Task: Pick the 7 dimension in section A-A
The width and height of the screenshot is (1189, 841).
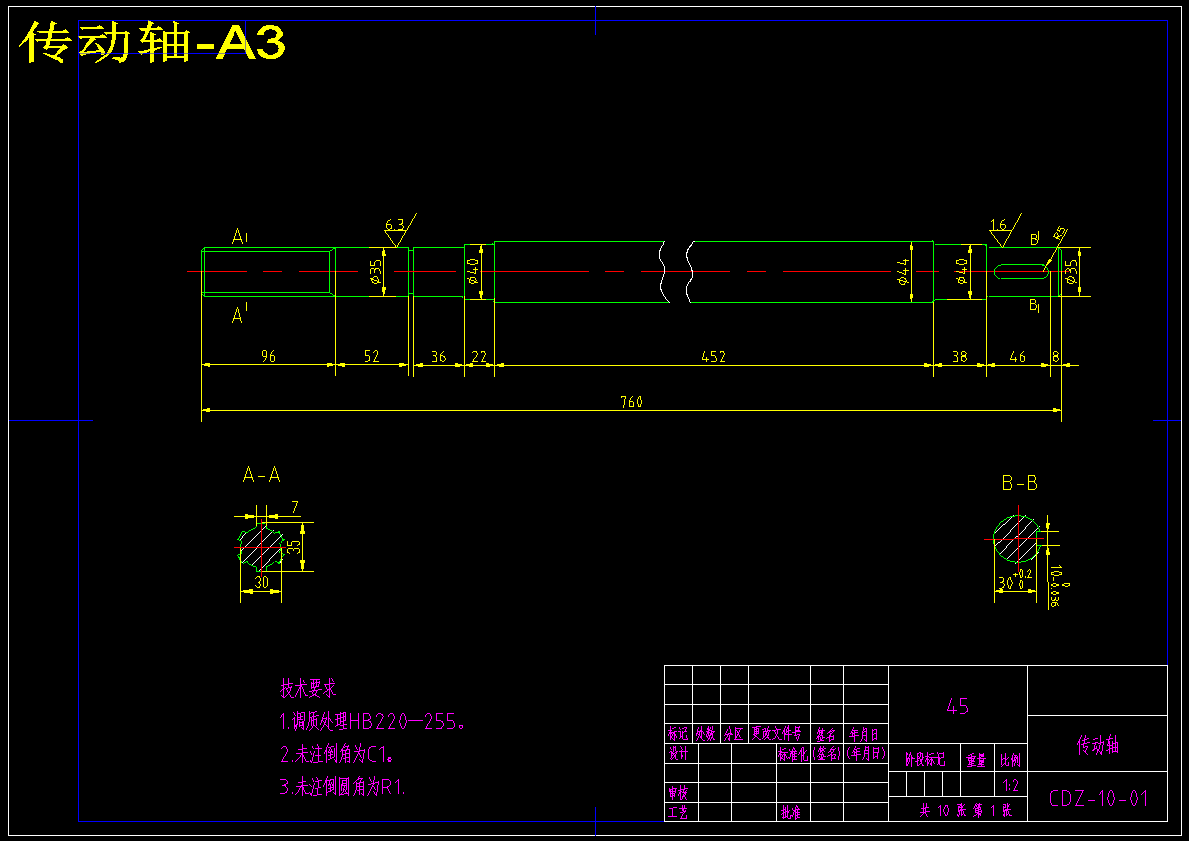Action: click(x=295, y=507)
